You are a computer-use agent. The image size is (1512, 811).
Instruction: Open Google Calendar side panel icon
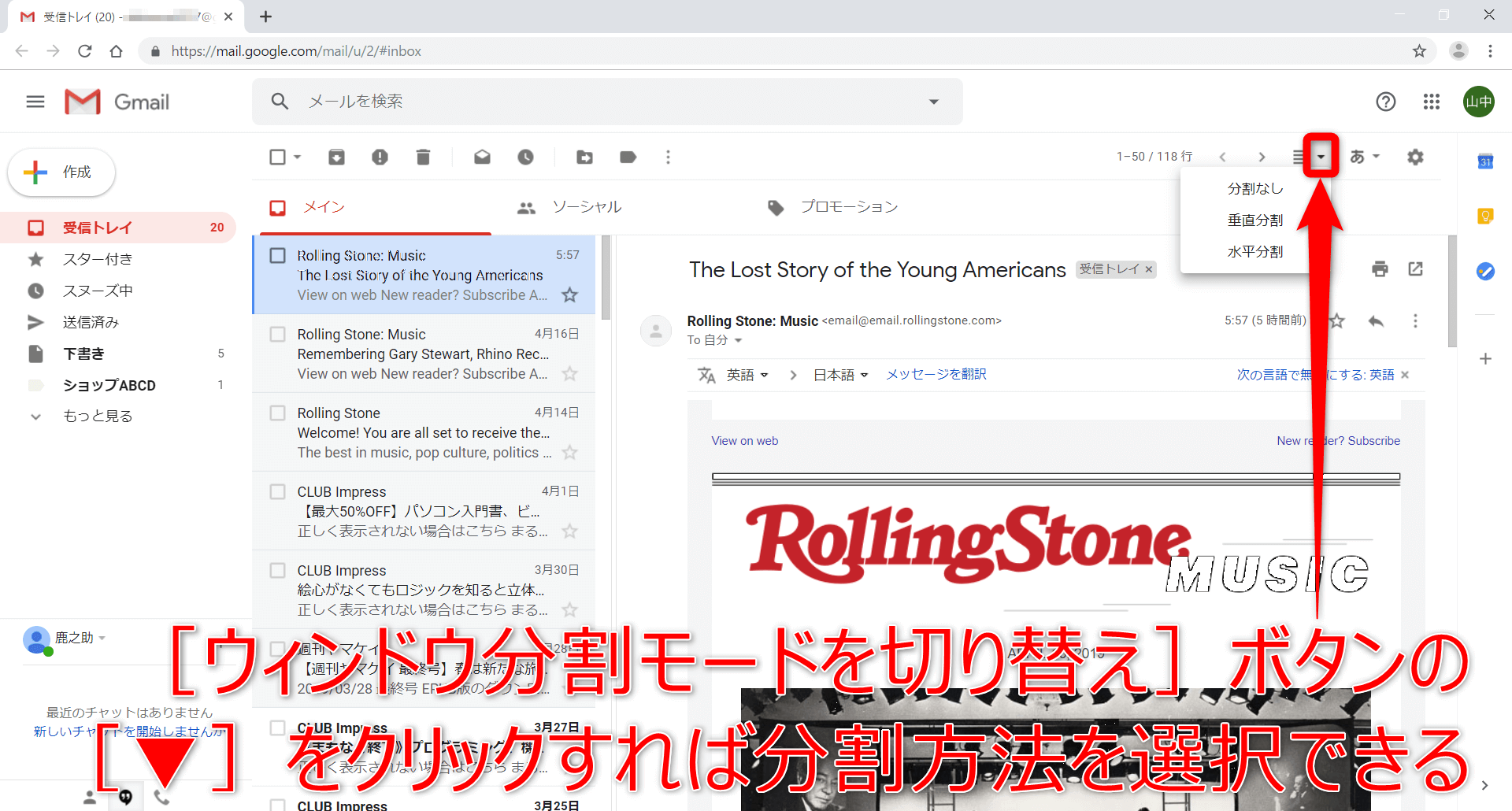[1485, 161]
